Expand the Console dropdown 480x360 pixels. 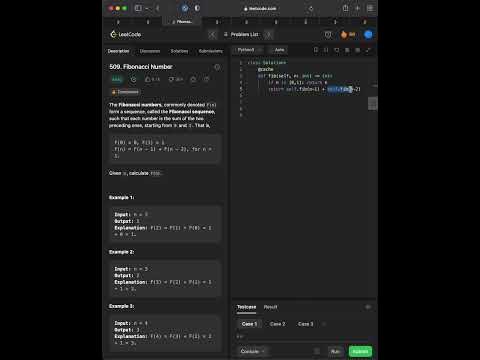pos(252,351)
